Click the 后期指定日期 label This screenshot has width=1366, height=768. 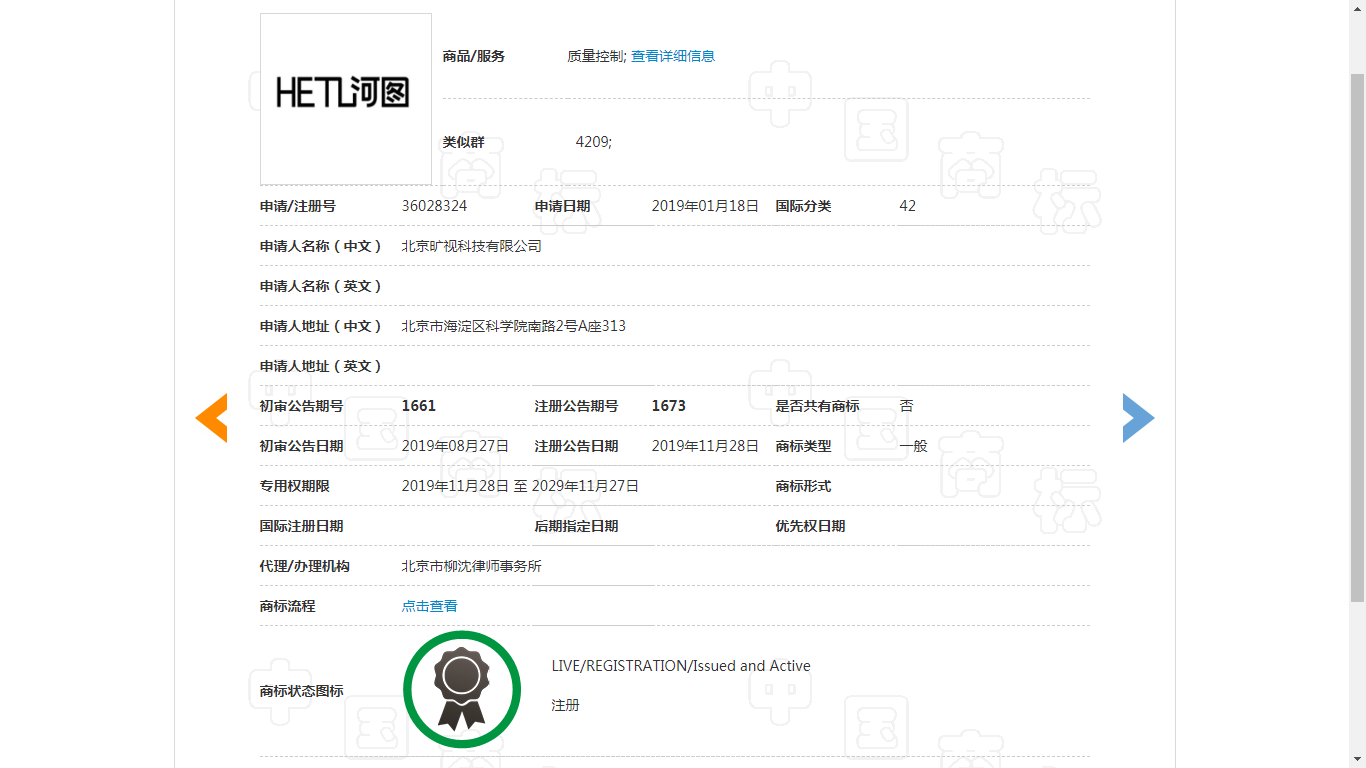point(577,526)
